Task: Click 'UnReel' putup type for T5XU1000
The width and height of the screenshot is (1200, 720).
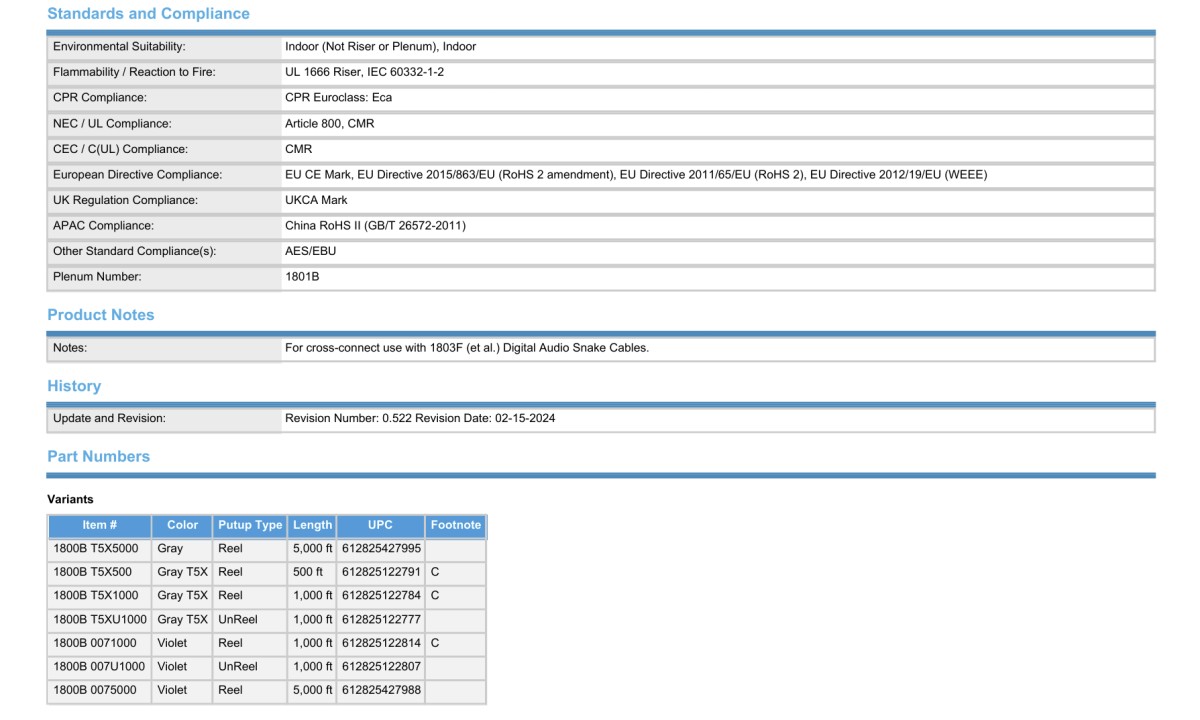Action: click(x=238, y=620)
